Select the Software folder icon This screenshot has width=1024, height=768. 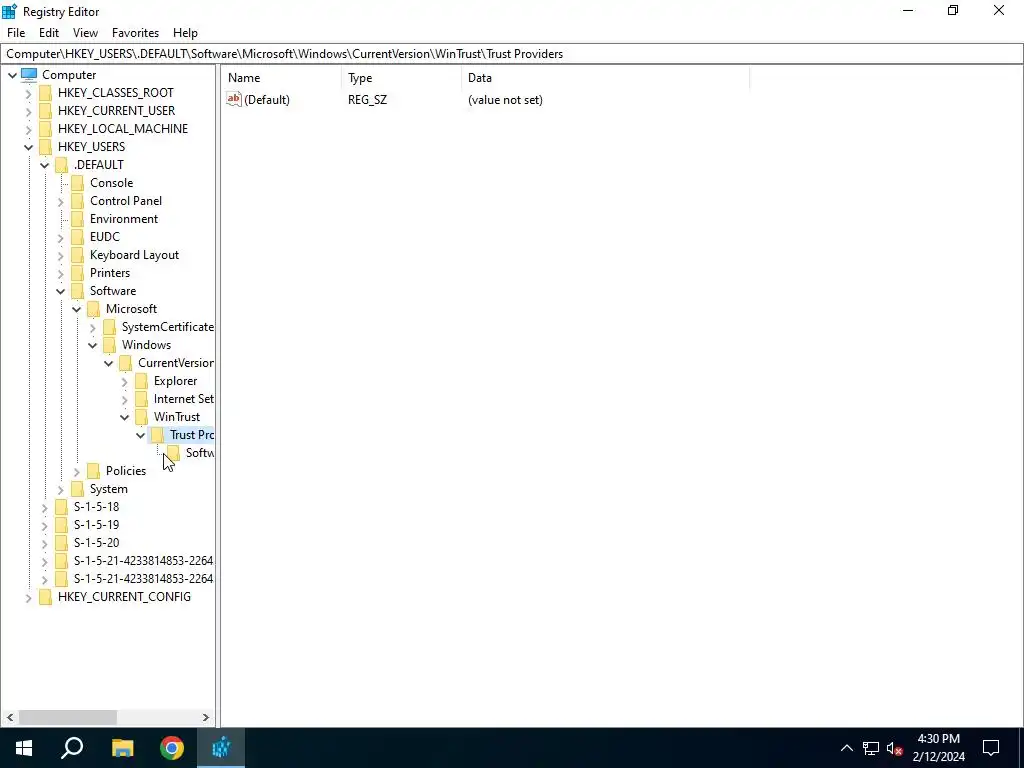pyautogui.click(x=77, y=291)
